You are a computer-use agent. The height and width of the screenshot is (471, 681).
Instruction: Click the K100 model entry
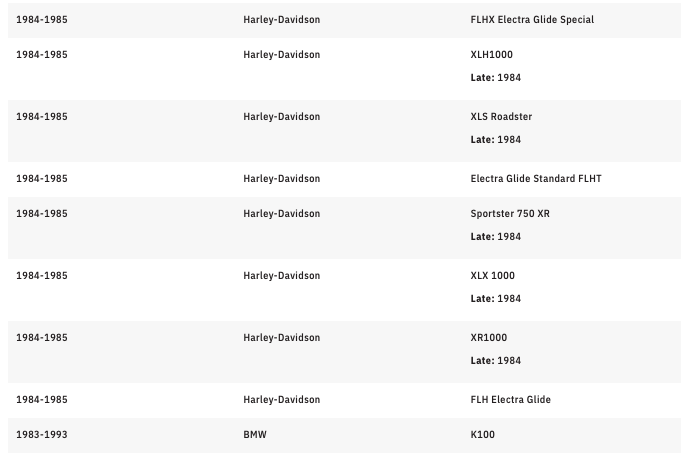coord(482,435)
